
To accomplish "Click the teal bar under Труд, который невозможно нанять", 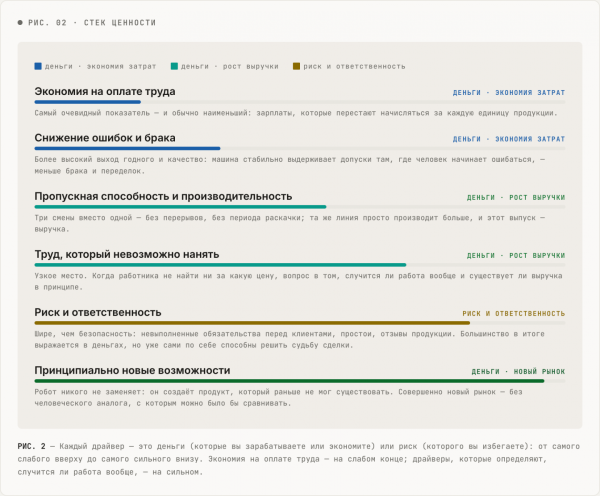I will (x=220, y=265).
